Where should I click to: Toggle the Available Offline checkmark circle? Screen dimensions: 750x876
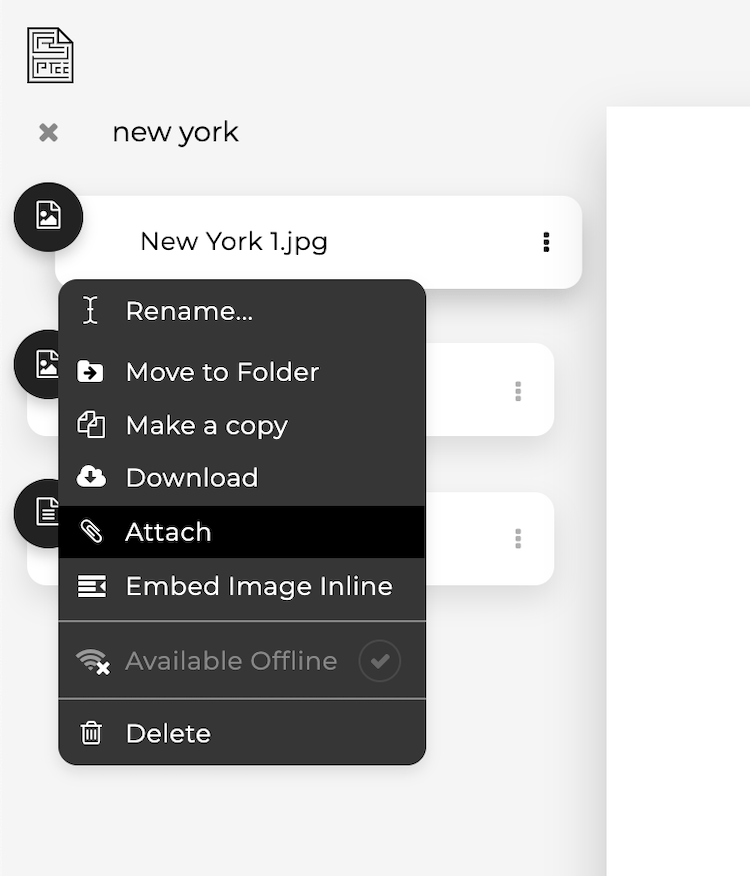380,661
